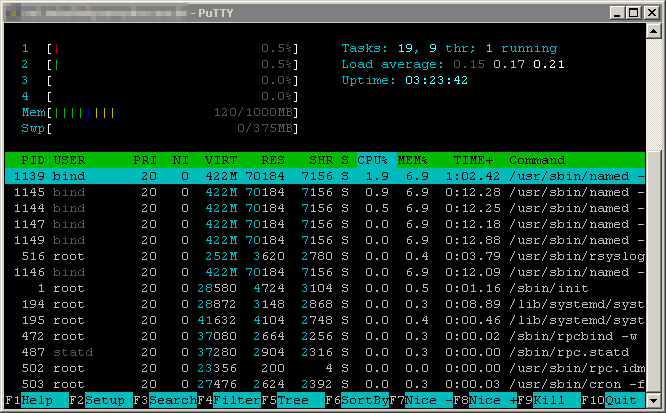Screen dimensions: 666x413
Task: Select the systemd process PID 195
Action: (x=325, y=320)
